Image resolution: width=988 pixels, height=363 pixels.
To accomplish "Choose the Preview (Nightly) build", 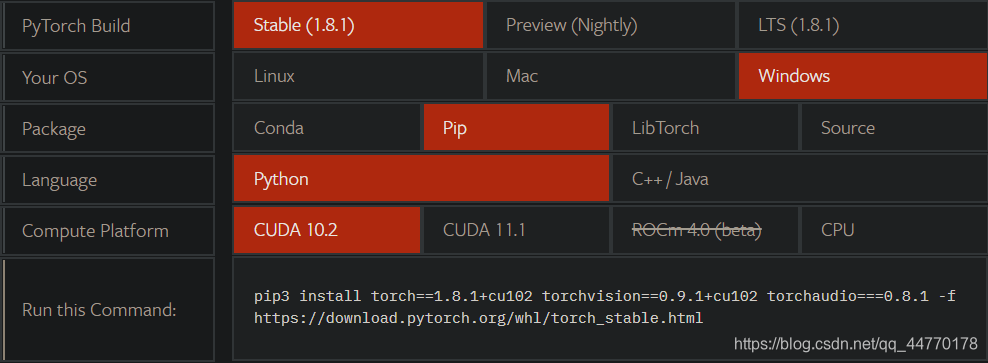I will [611, 25].
